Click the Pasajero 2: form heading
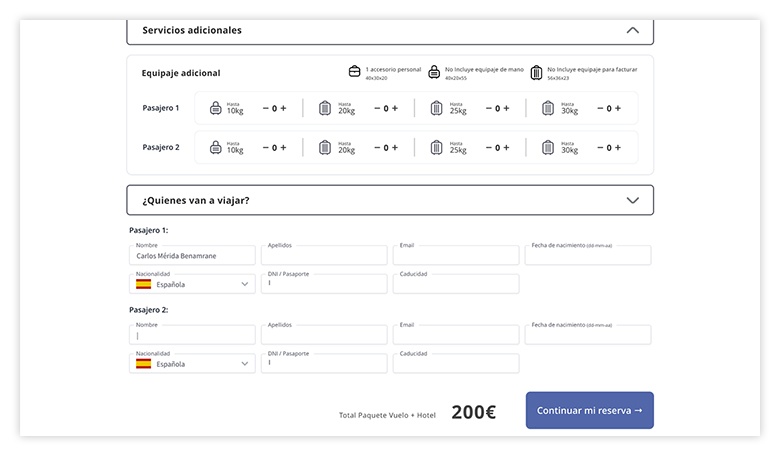 pos(149,310)
